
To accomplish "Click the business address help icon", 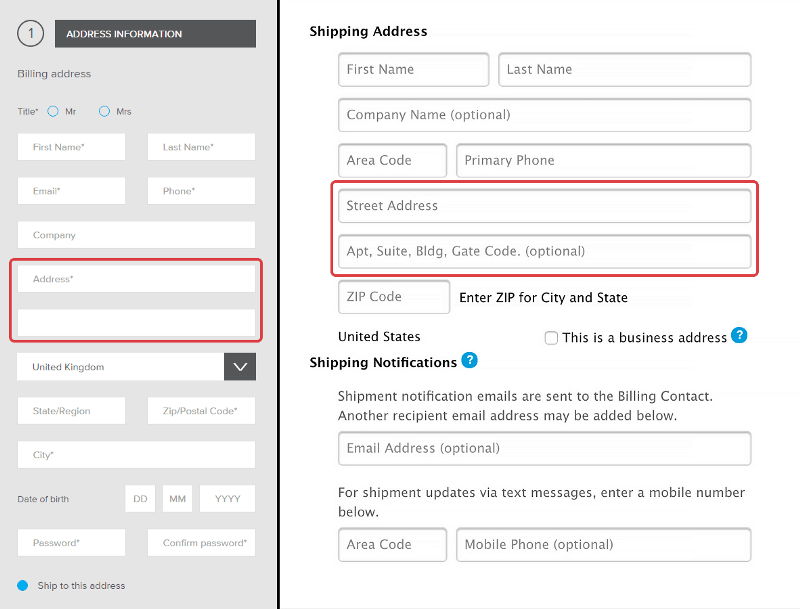I will [739, 336].
